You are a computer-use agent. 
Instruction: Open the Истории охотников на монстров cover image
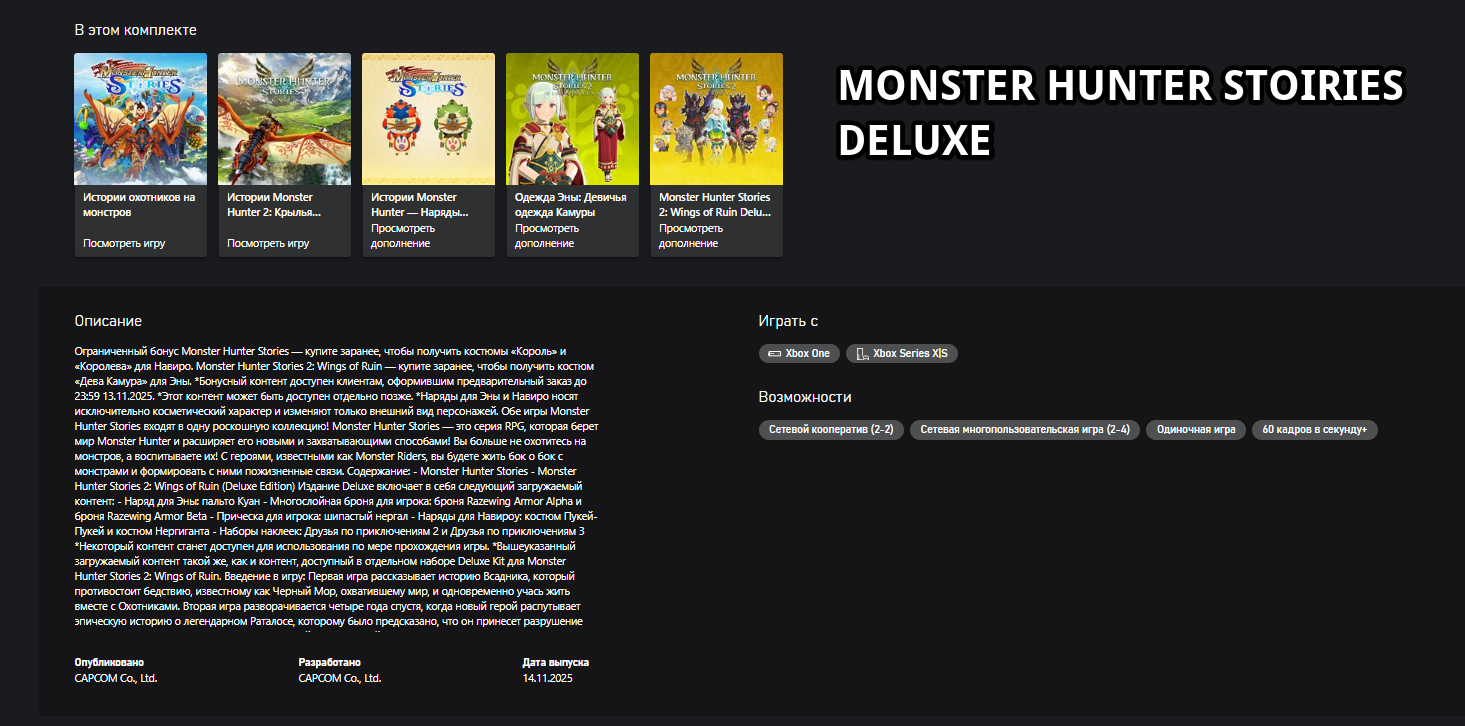click(141, 119)
